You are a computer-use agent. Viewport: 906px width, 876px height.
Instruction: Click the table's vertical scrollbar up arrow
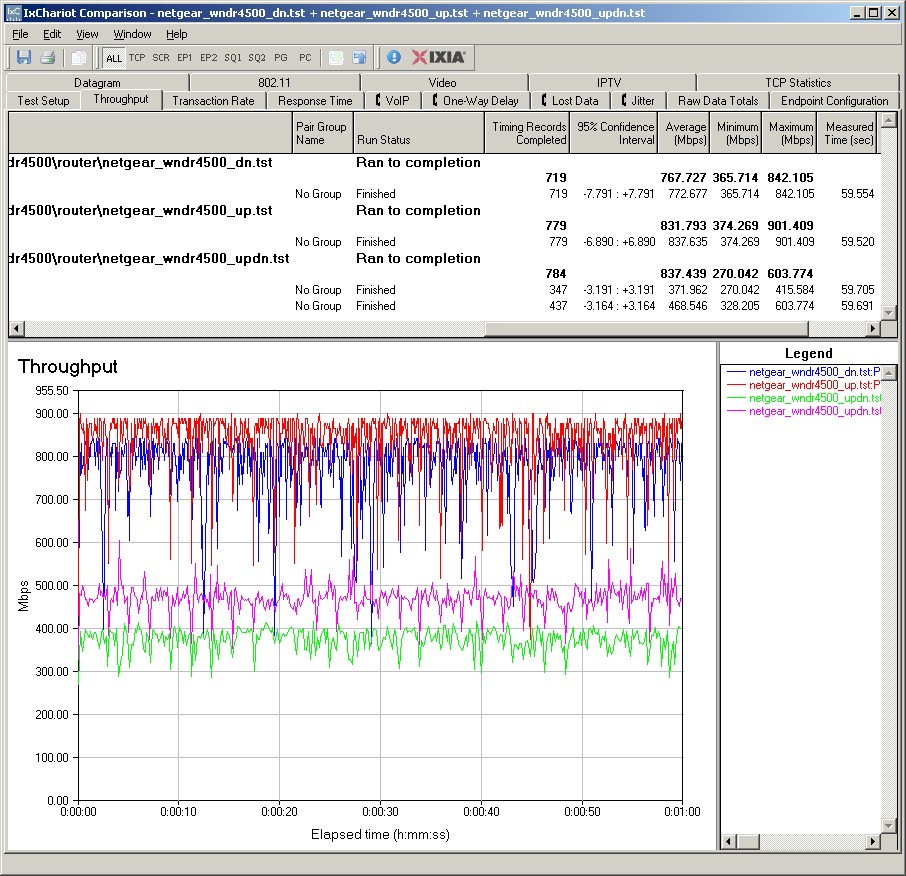point(888,120)
